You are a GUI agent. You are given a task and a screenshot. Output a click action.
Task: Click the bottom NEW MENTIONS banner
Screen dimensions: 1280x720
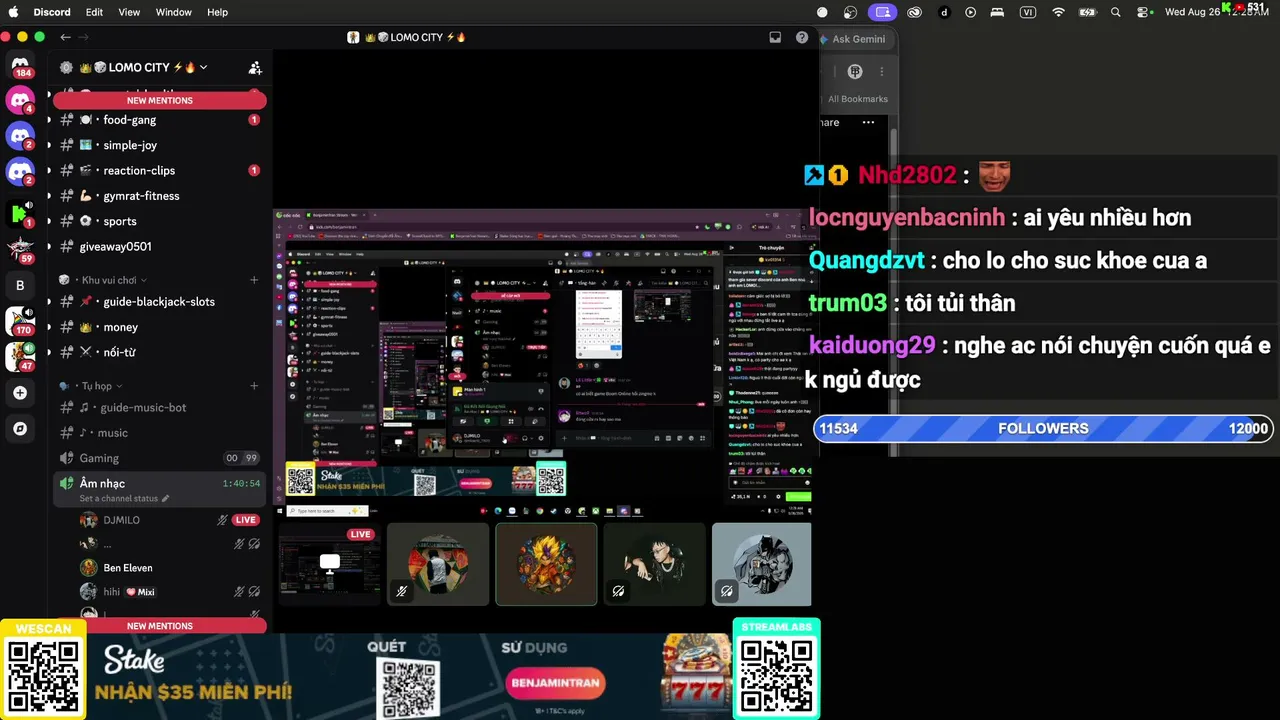[x=160, y=626]
